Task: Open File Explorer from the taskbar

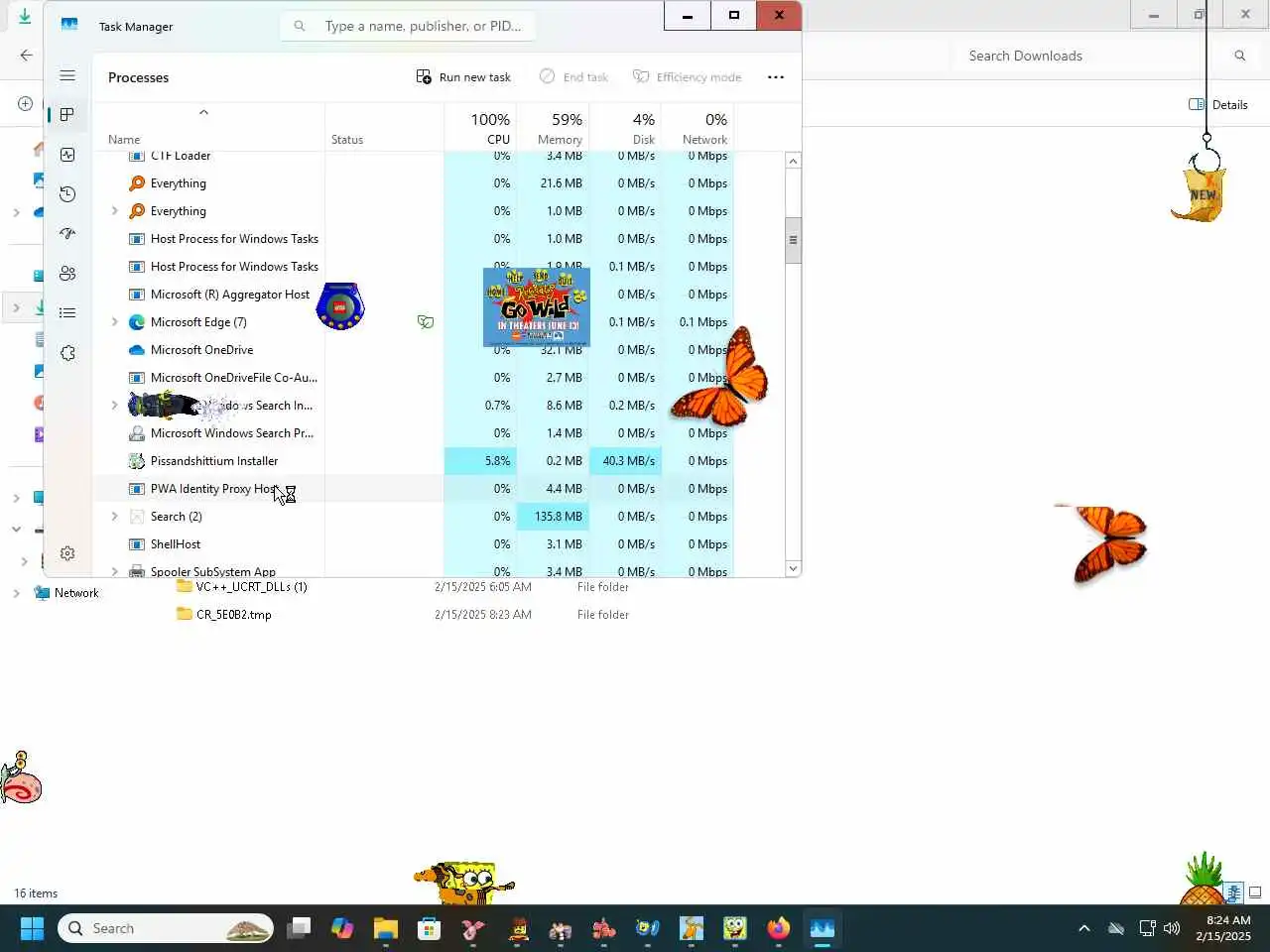Action: pyautogui.click(x=386, y=928)
